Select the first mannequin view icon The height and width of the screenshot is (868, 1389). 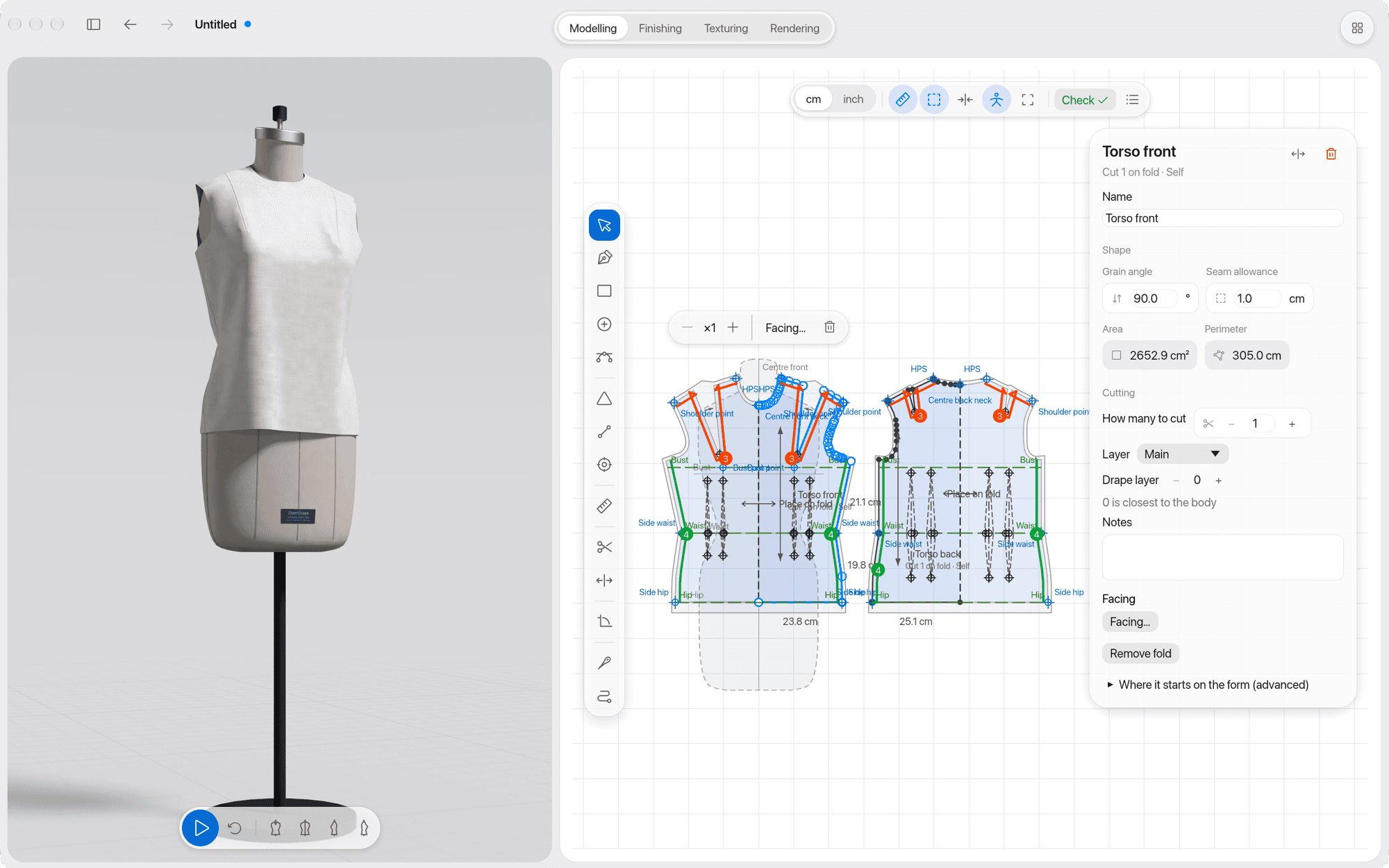[x=276, y=828]
